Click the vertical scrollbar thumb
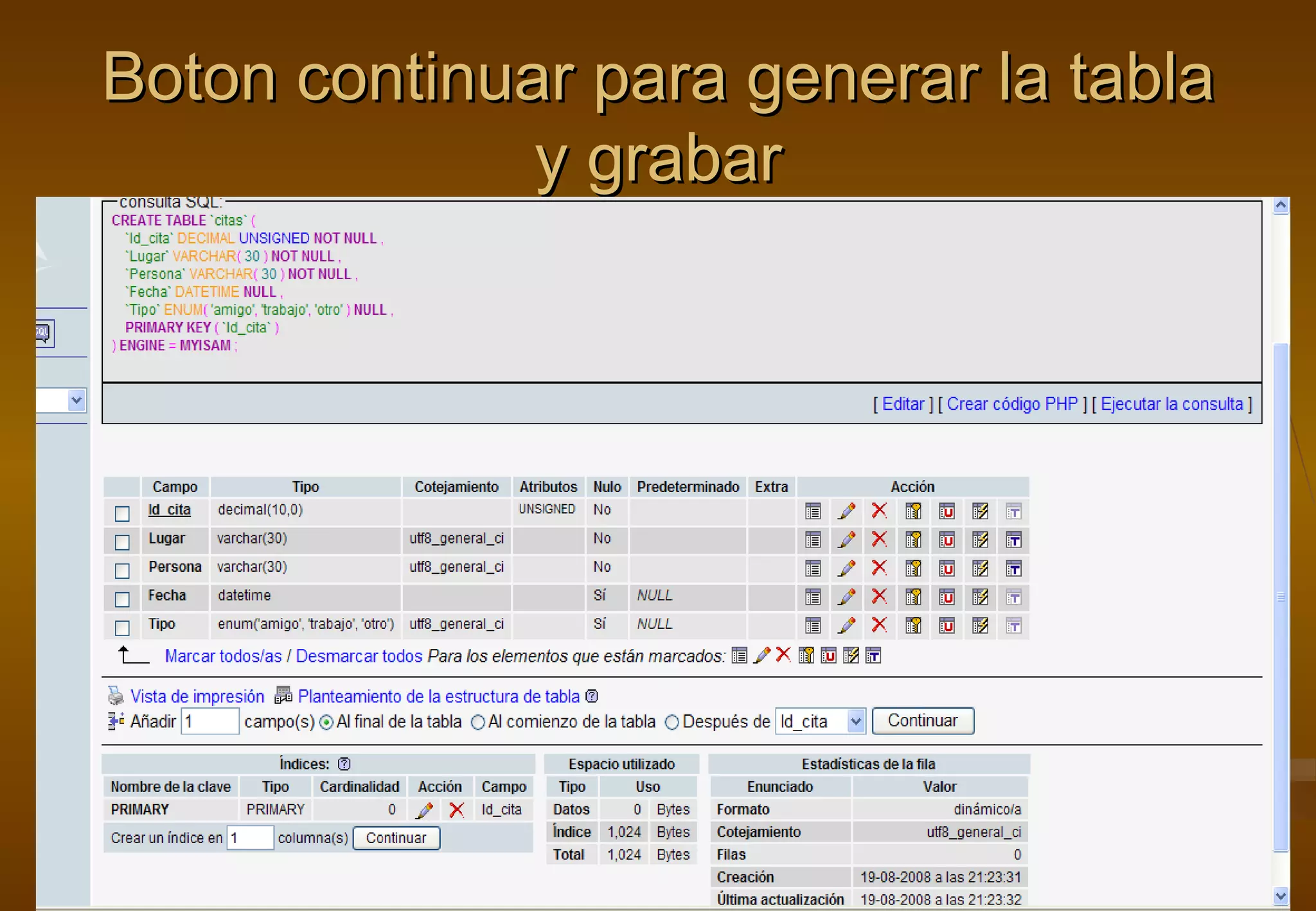This screenshot has height=911, width=1316. pos(1281,597)
